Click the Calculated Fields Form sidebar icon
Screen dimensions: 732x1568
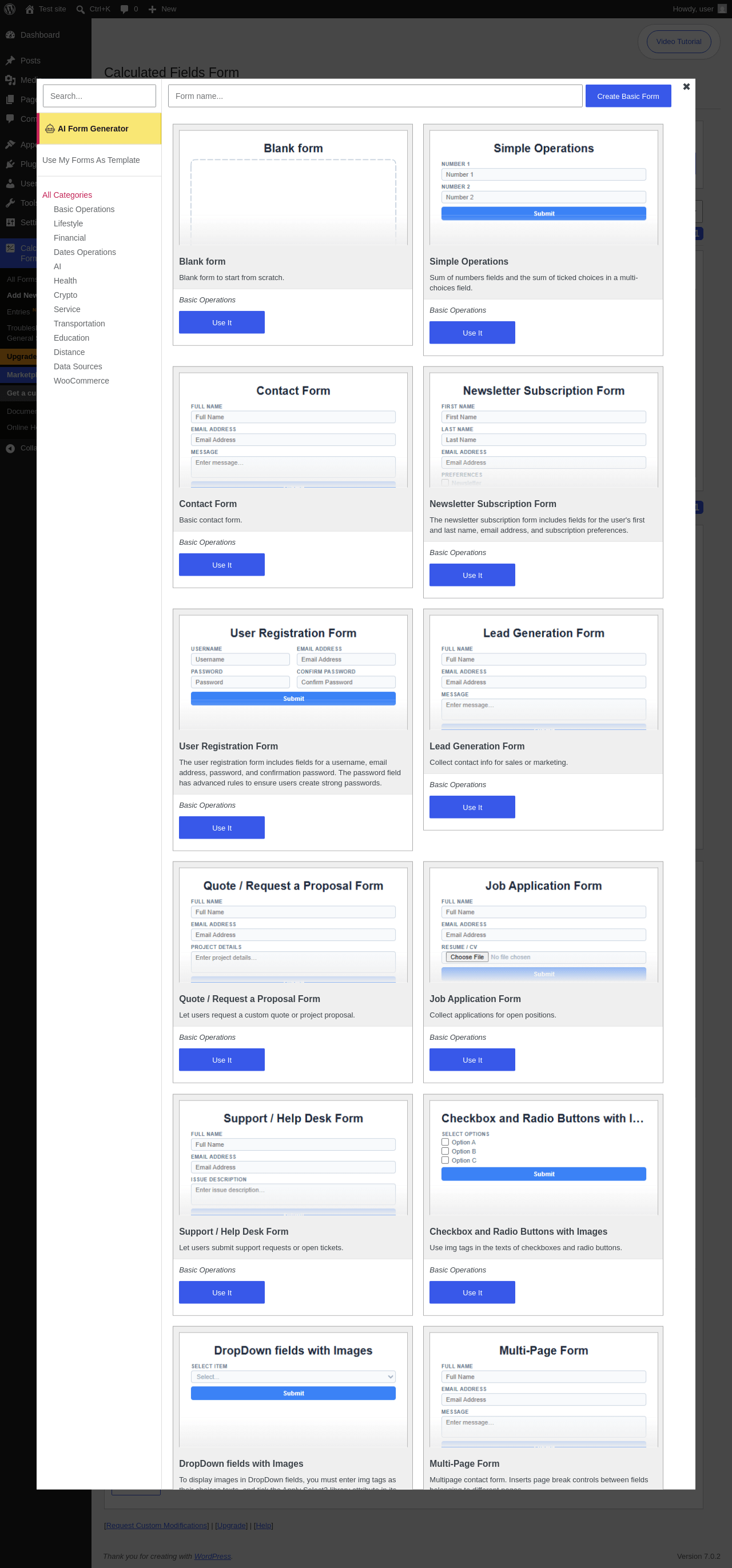(x=10, y=248)
